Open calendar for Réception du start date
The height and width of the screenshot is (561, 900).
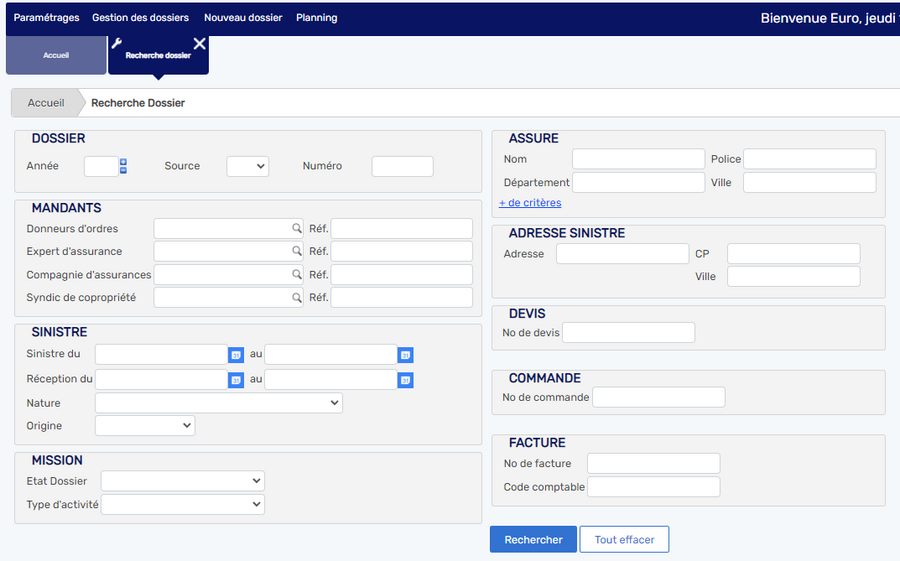tap(236, 380)
